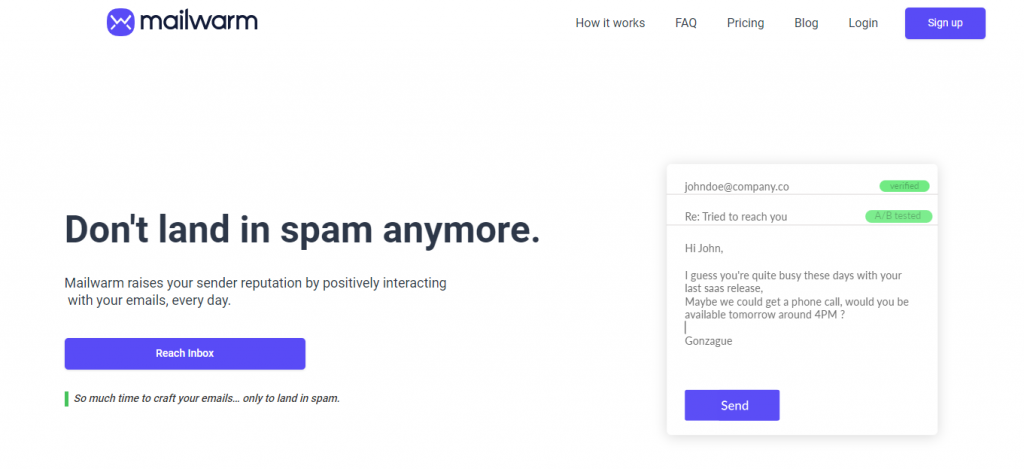
Task: Click the Sign up button
Action: 945,23
